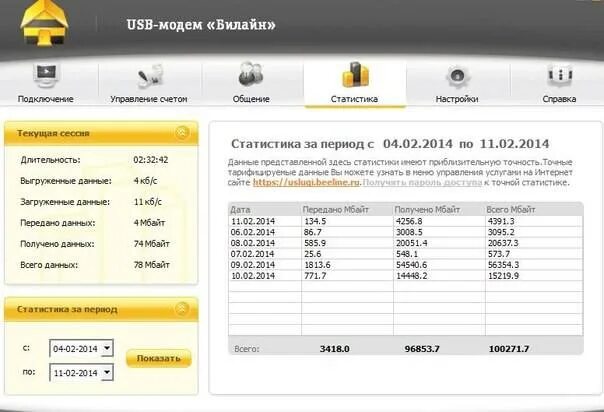
Task: Select the Статистика bar chart icon
Action: coord(355,74)
